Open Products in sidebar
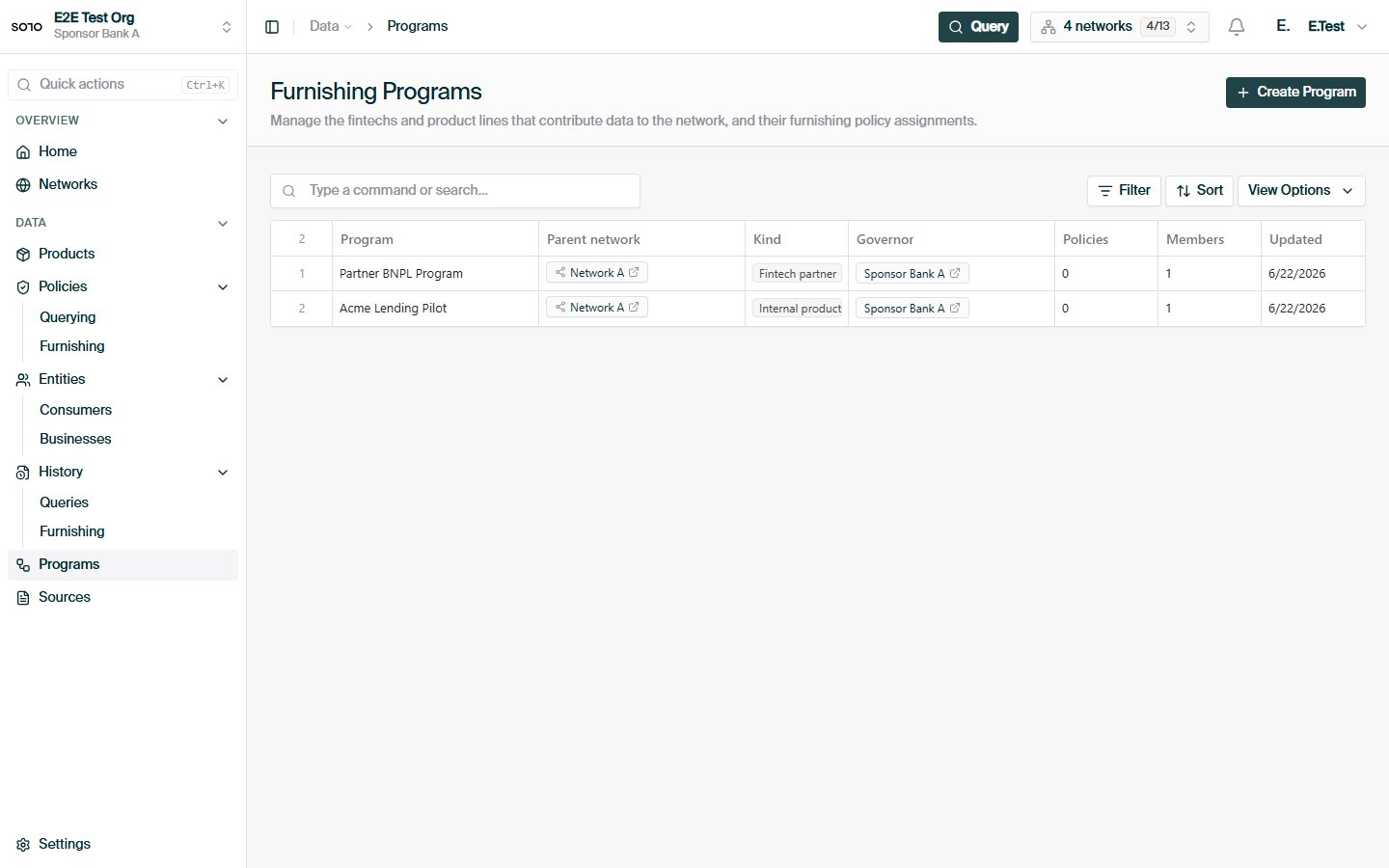Image resolution: width=1389 pixels, height=868 pixels. (x=123, y=255)
